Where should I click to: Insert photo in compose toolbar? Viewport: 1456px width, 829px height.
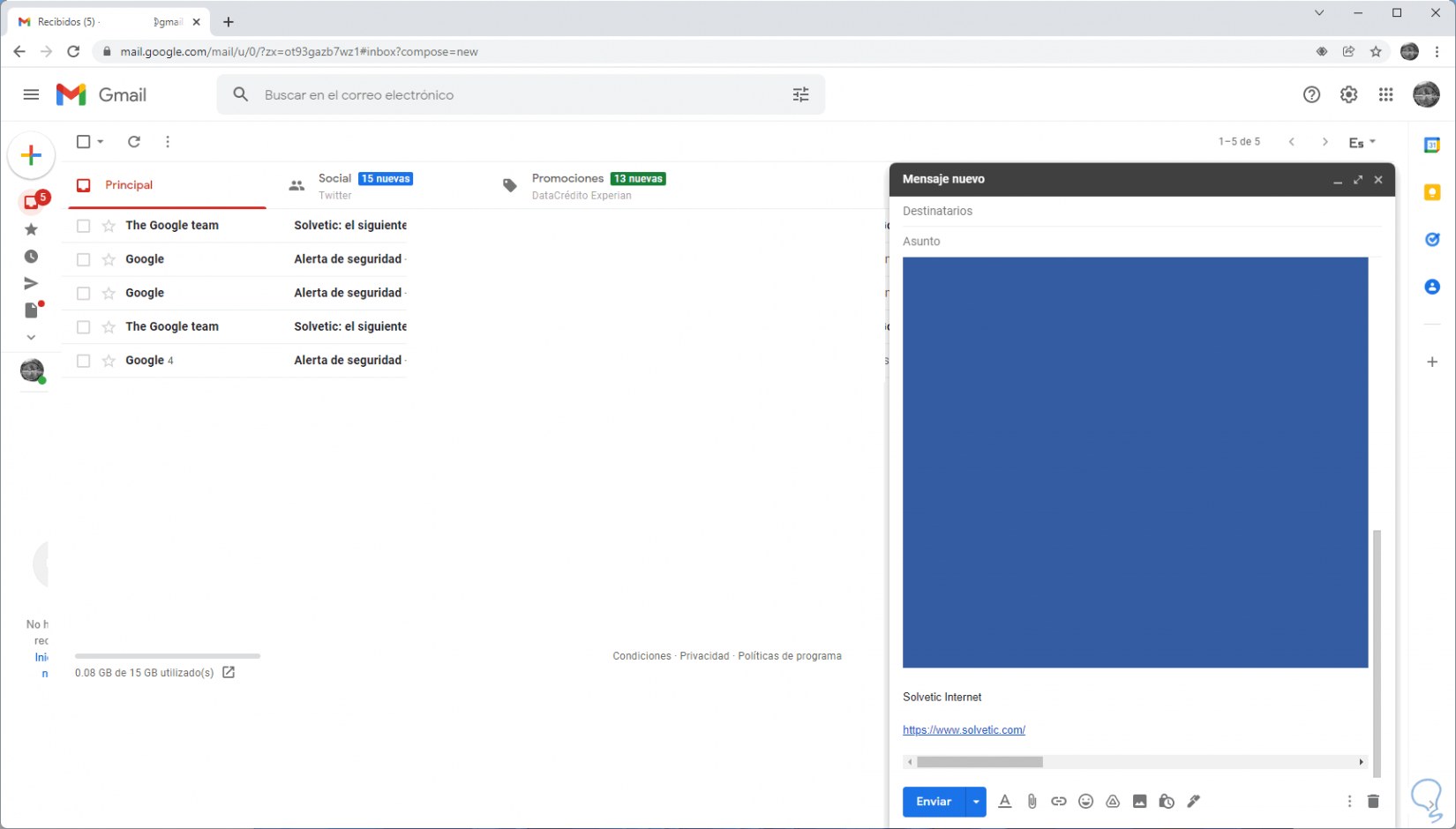click(1139, 801)
